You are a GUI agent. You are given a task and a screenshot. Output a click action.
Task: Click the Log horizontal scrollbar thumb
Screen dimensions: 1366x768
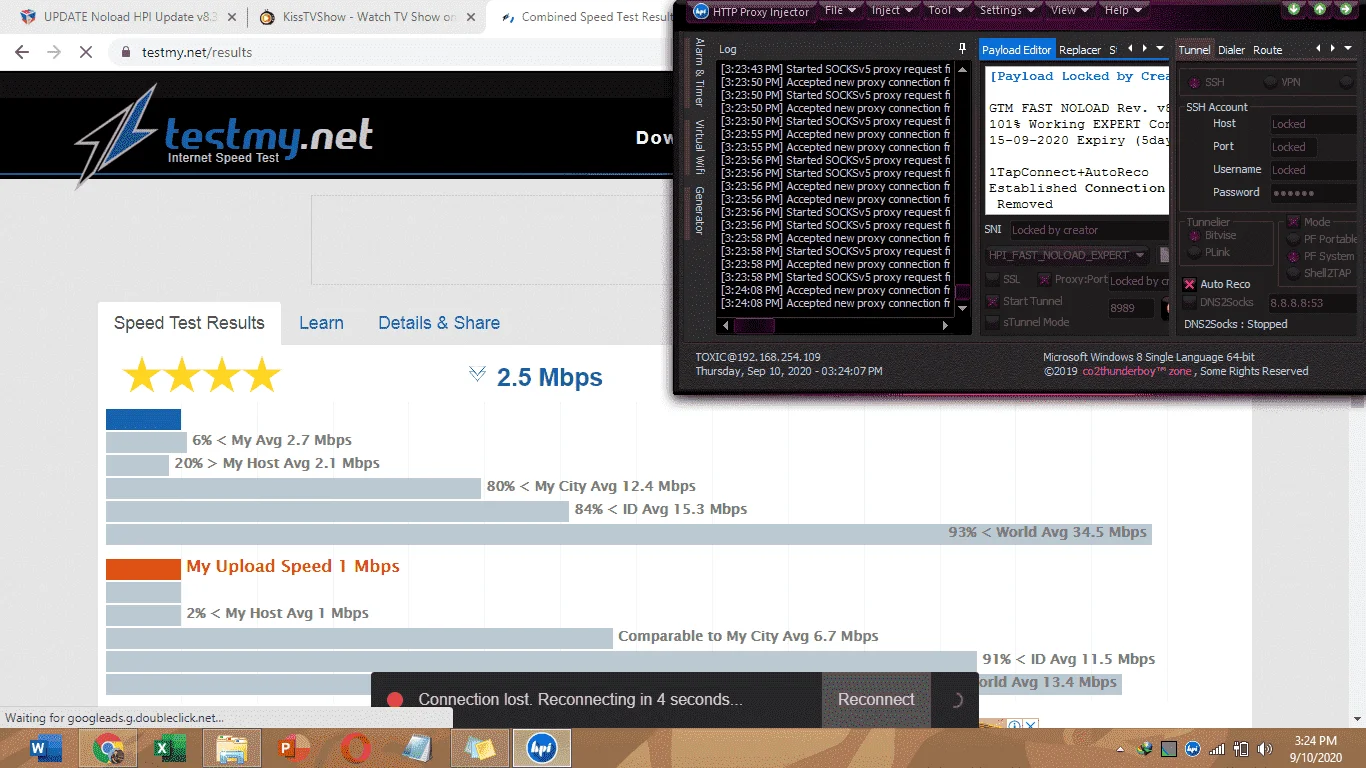tap(754, 325)
